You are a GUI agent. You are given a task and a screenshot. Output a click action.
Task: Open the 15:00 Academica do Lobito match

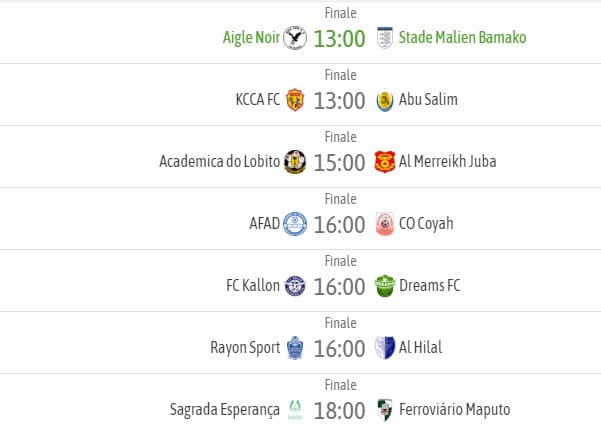tap(339, 162)
